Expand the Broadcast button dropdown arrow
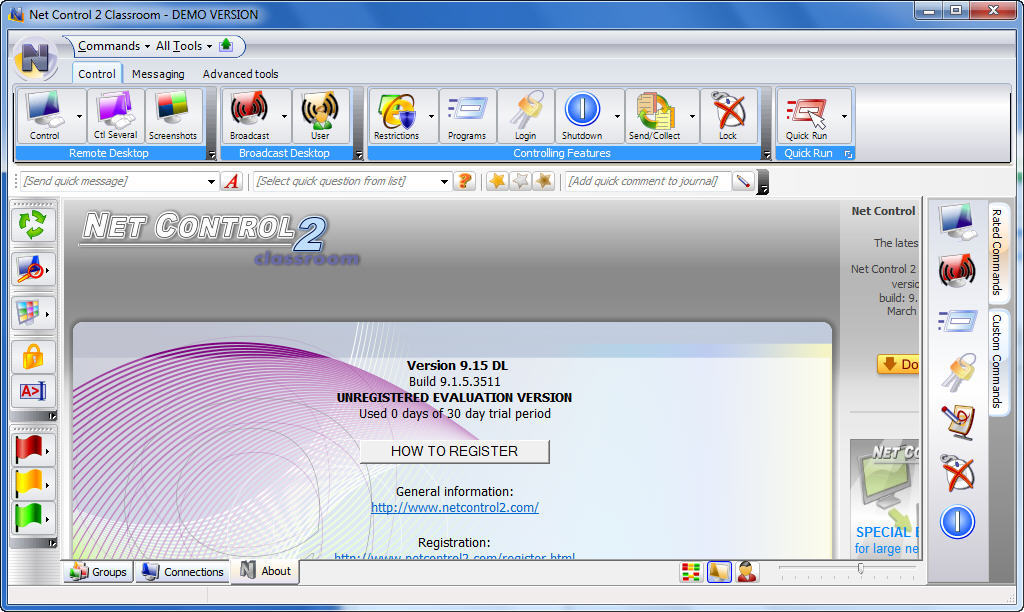 pyautogui.click(x=284, y=116)
